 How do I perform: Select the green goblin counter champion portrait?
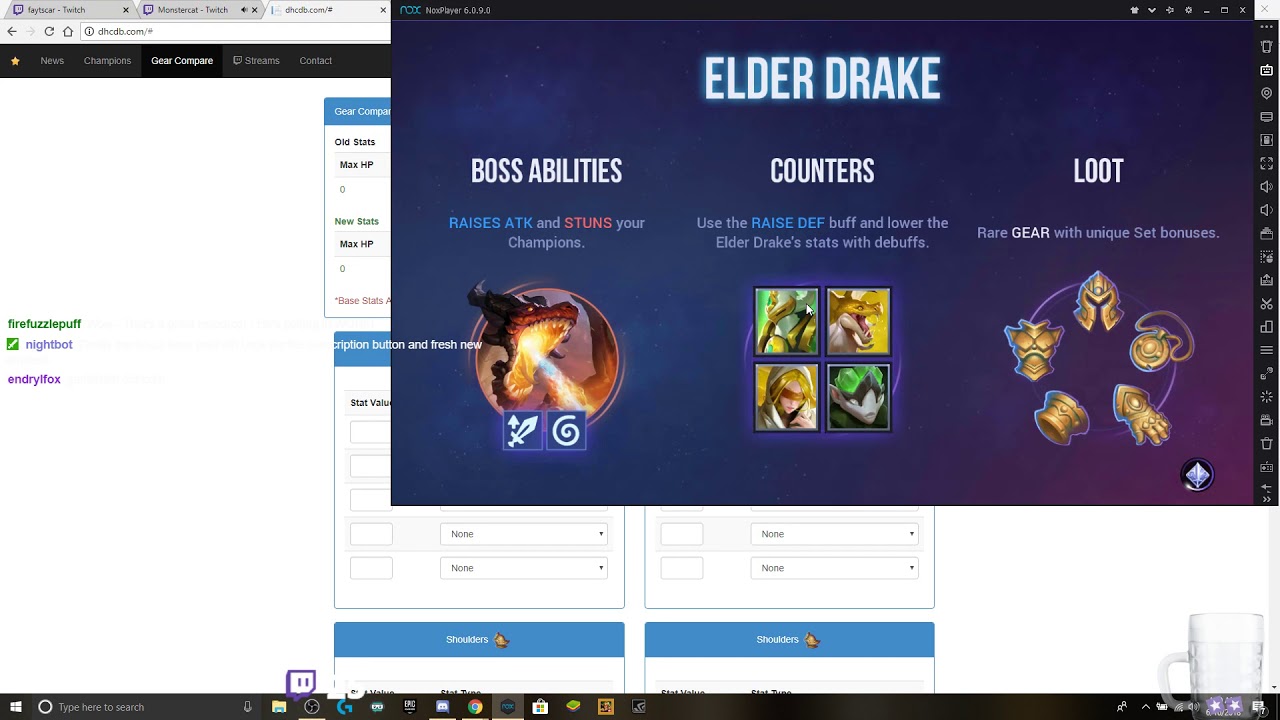coord(858,397)
